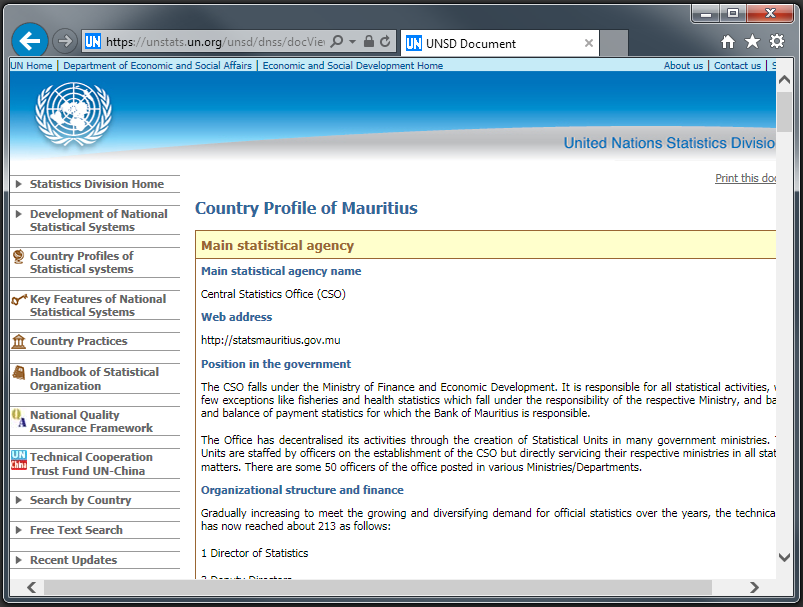Image resolution: width=803 pixels, height=607 pixels.
Task: Click Print this document link
Action: click(745, 178)
